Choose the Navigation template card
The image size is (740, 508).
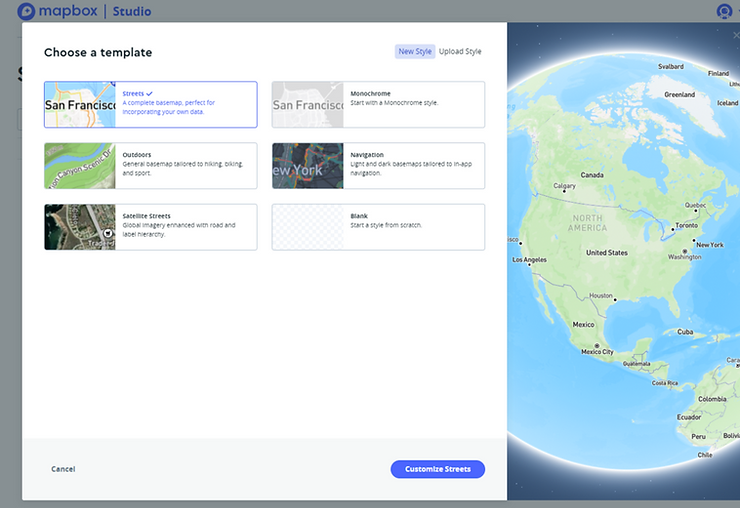[378, 166]
